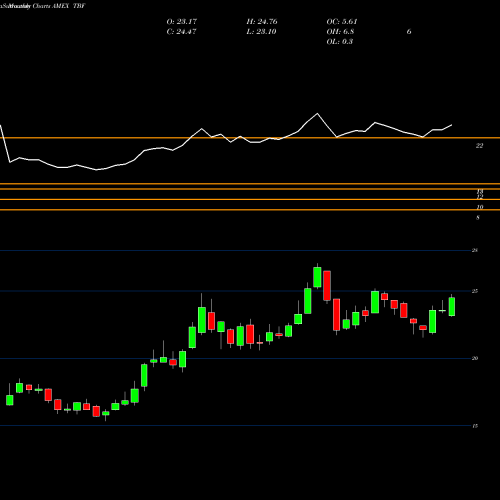Select the close value C: 24.47
The width and height of the screenshot is (500, 500).
click(x=181, y=32)
